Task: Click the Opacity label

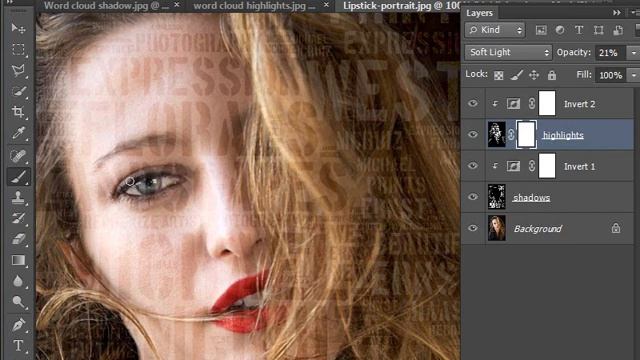Action: click(573, 52)
